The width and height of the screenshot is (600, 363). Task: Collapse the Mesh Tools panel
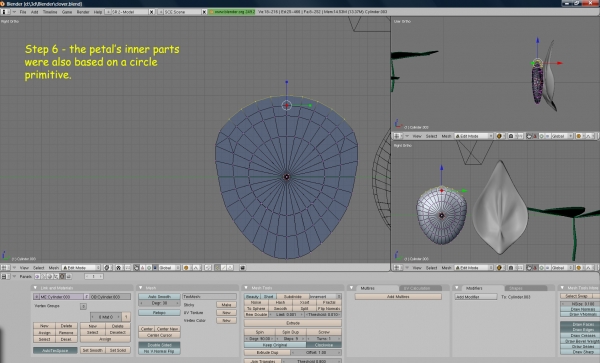[246, 288]
